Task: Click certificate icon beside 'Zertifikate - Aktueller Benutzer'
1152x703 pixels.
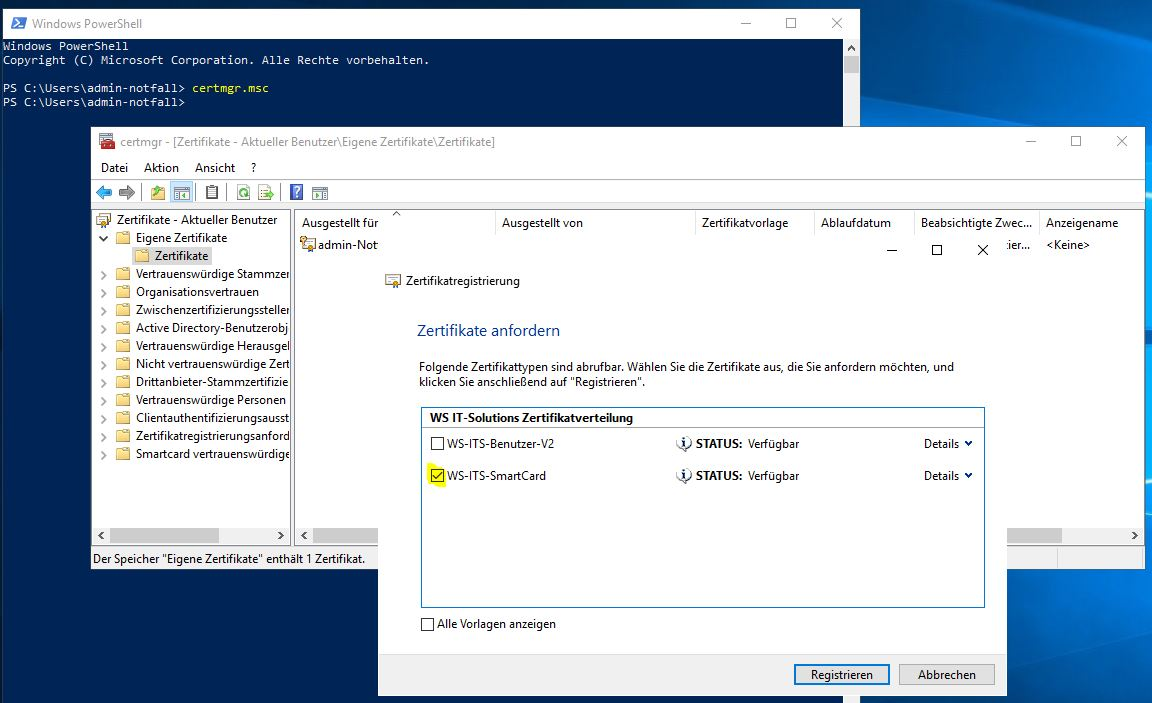Action: pos(104,220)
